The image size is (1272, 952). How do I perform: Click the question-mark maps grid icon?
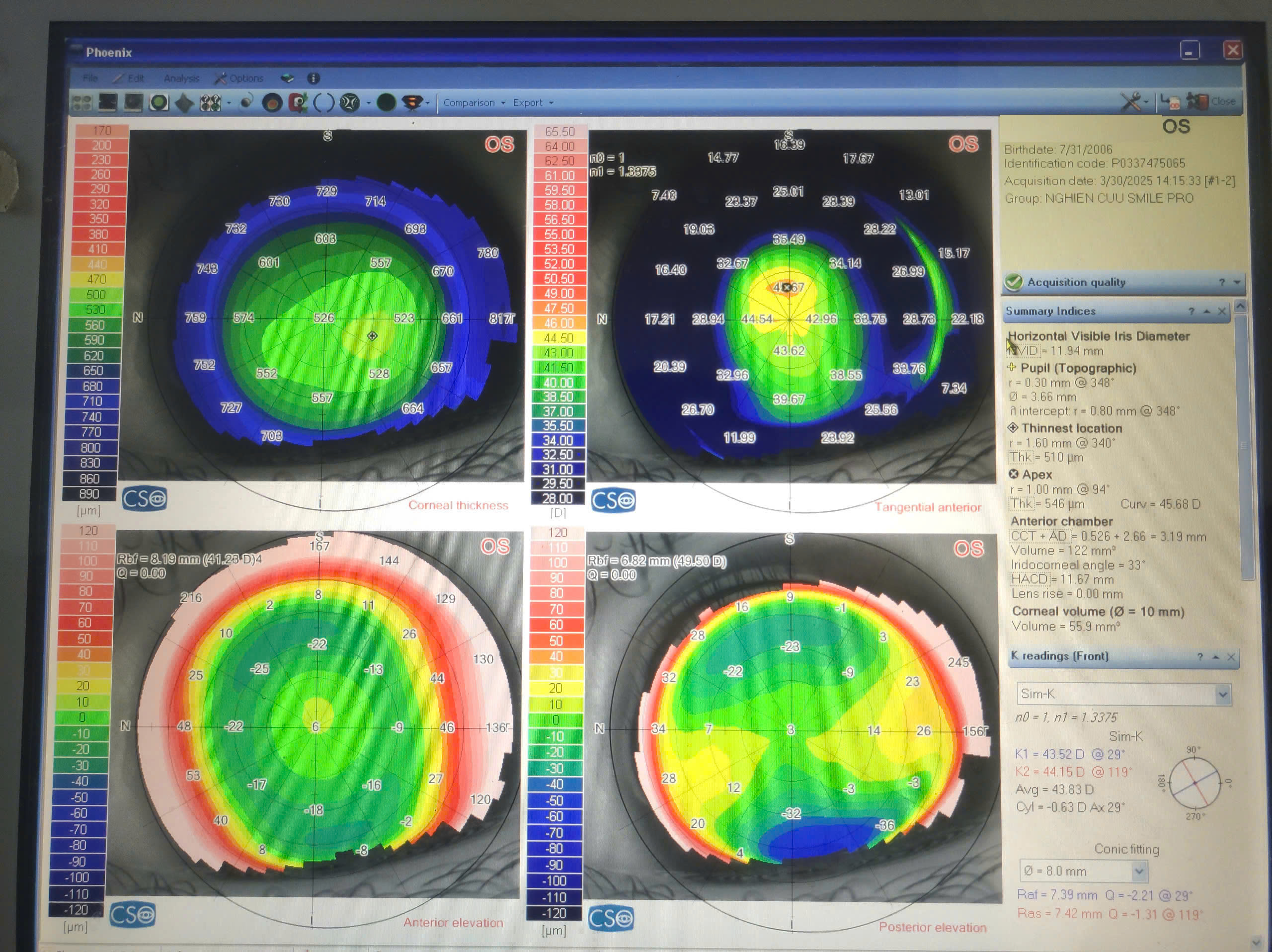[x=210, y=103]
